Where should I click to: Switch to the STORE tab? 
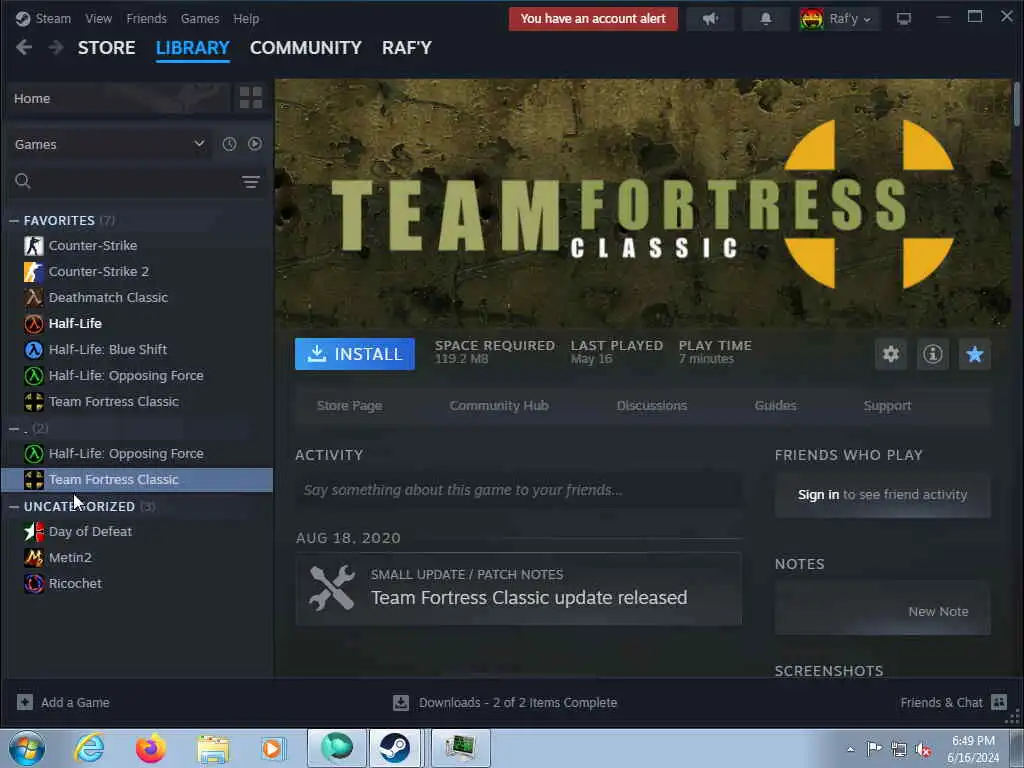point(106,48)
